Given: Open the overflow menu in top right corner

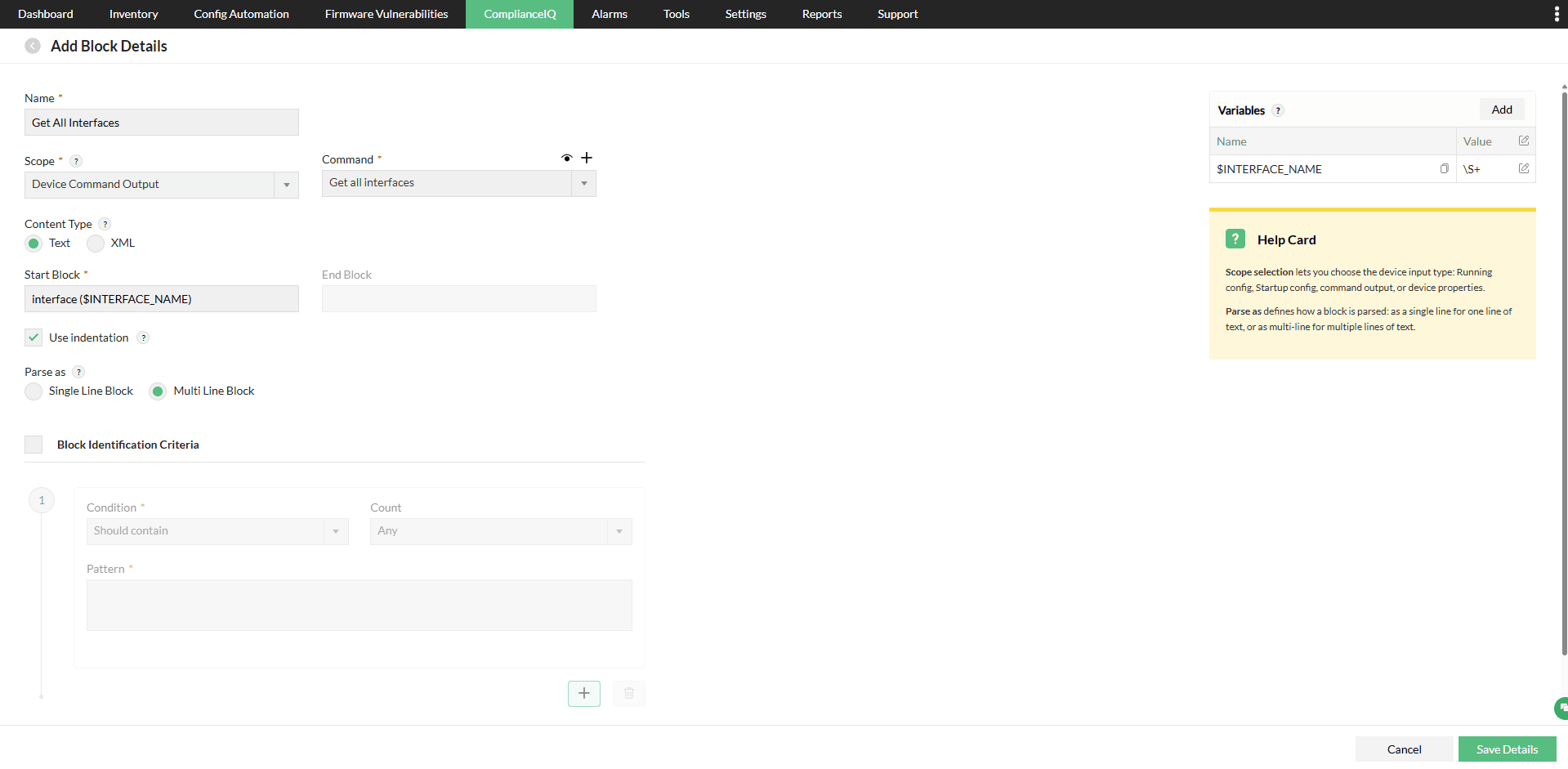Looking at the screenshot, I should tap(1557, 14).
